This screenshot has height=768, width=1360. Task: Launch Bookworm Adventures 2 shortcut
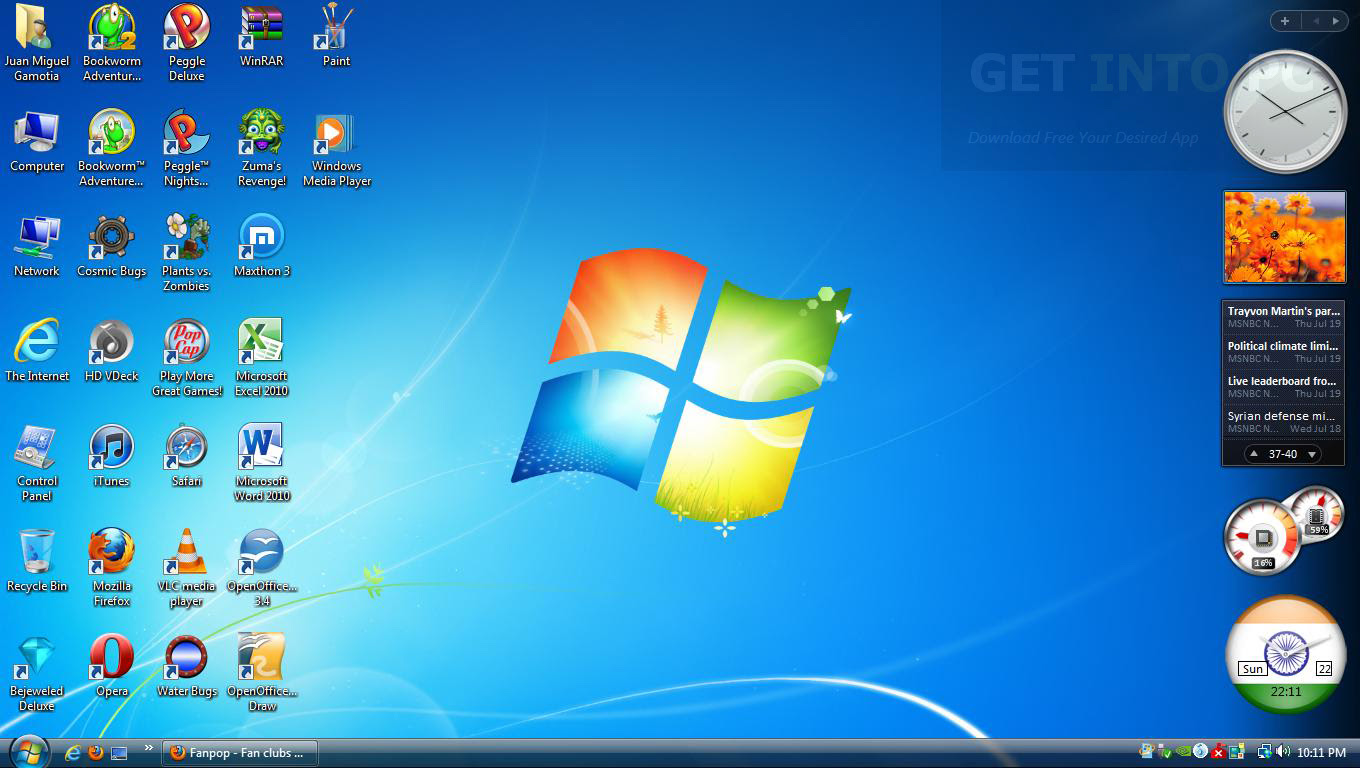[112, 43]
